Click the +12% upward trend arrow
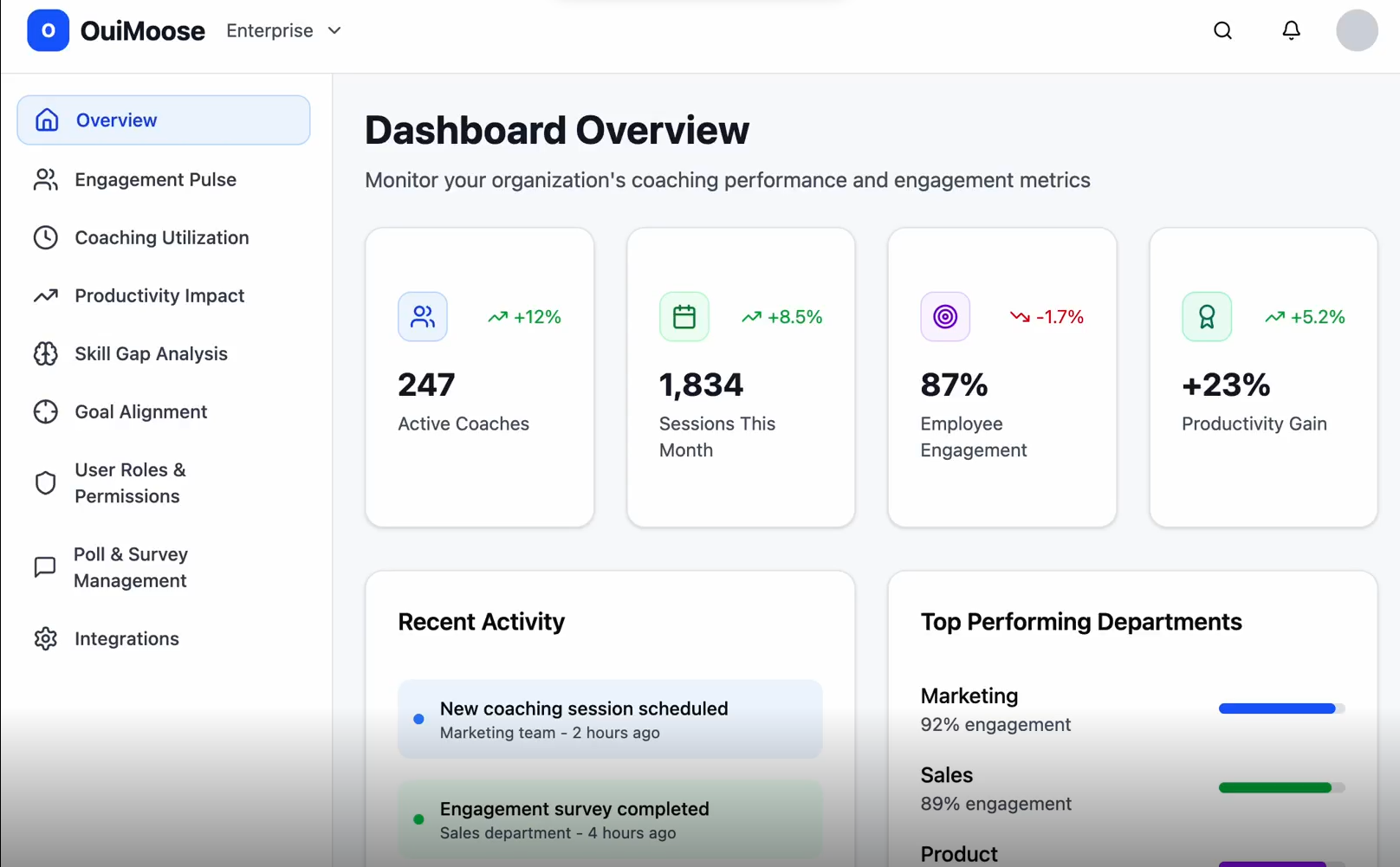This screenshot has height=867, width=1400. tap(497, 317)
